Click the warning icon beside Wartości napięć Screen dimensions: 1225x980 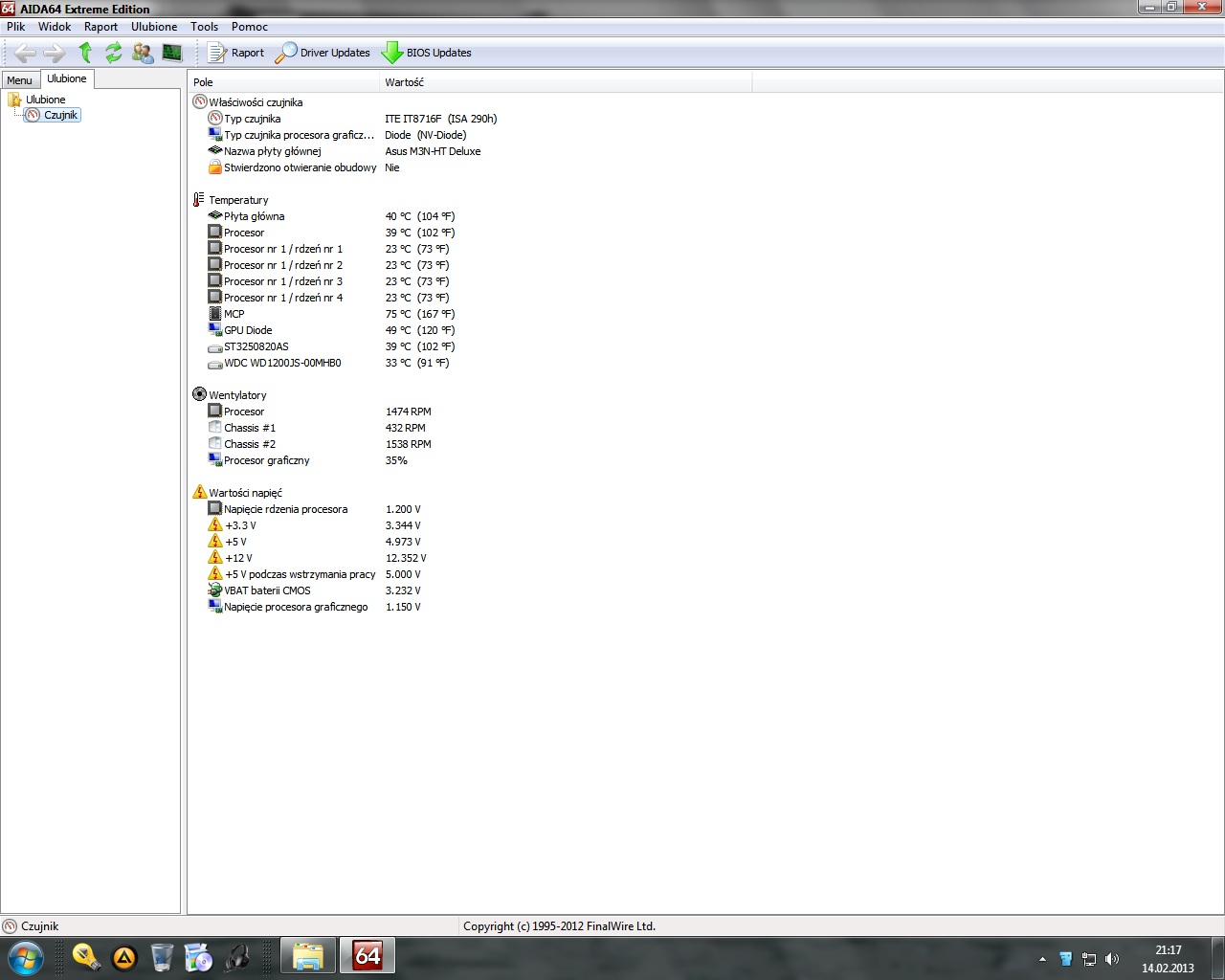point(200,492)
